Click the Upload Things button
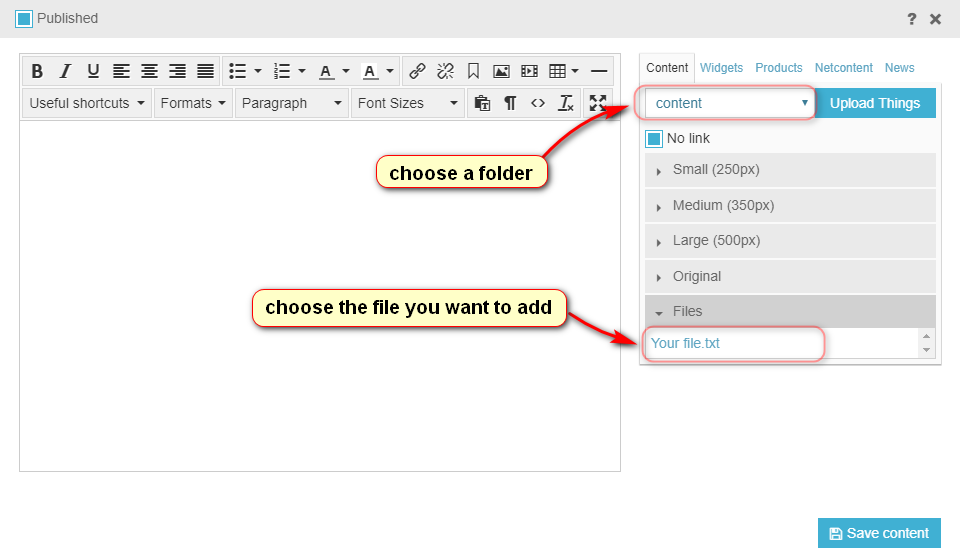 875,103
